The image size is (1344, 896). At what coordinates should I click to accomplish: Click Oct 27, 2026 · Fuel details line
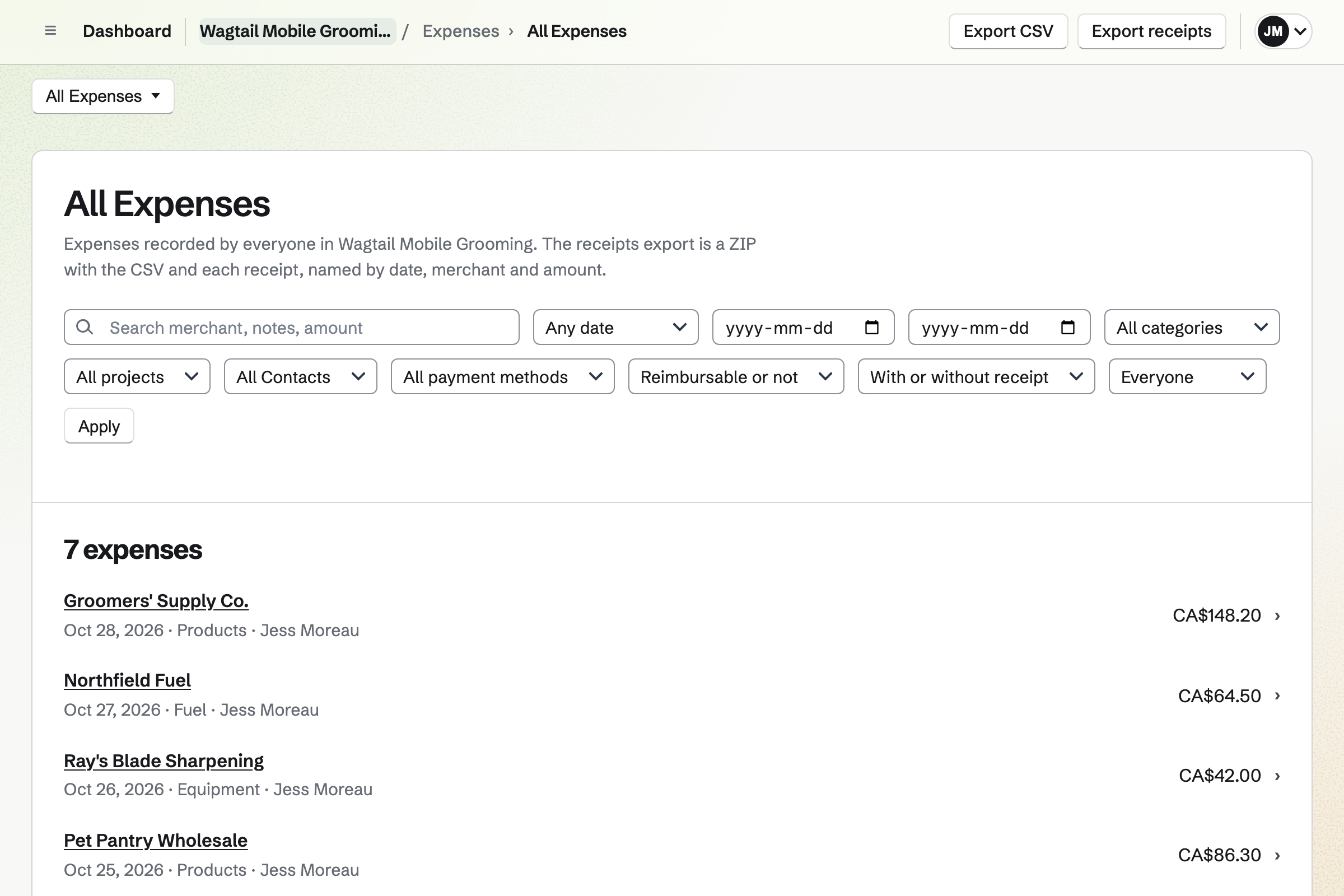[x=192, y=710]
